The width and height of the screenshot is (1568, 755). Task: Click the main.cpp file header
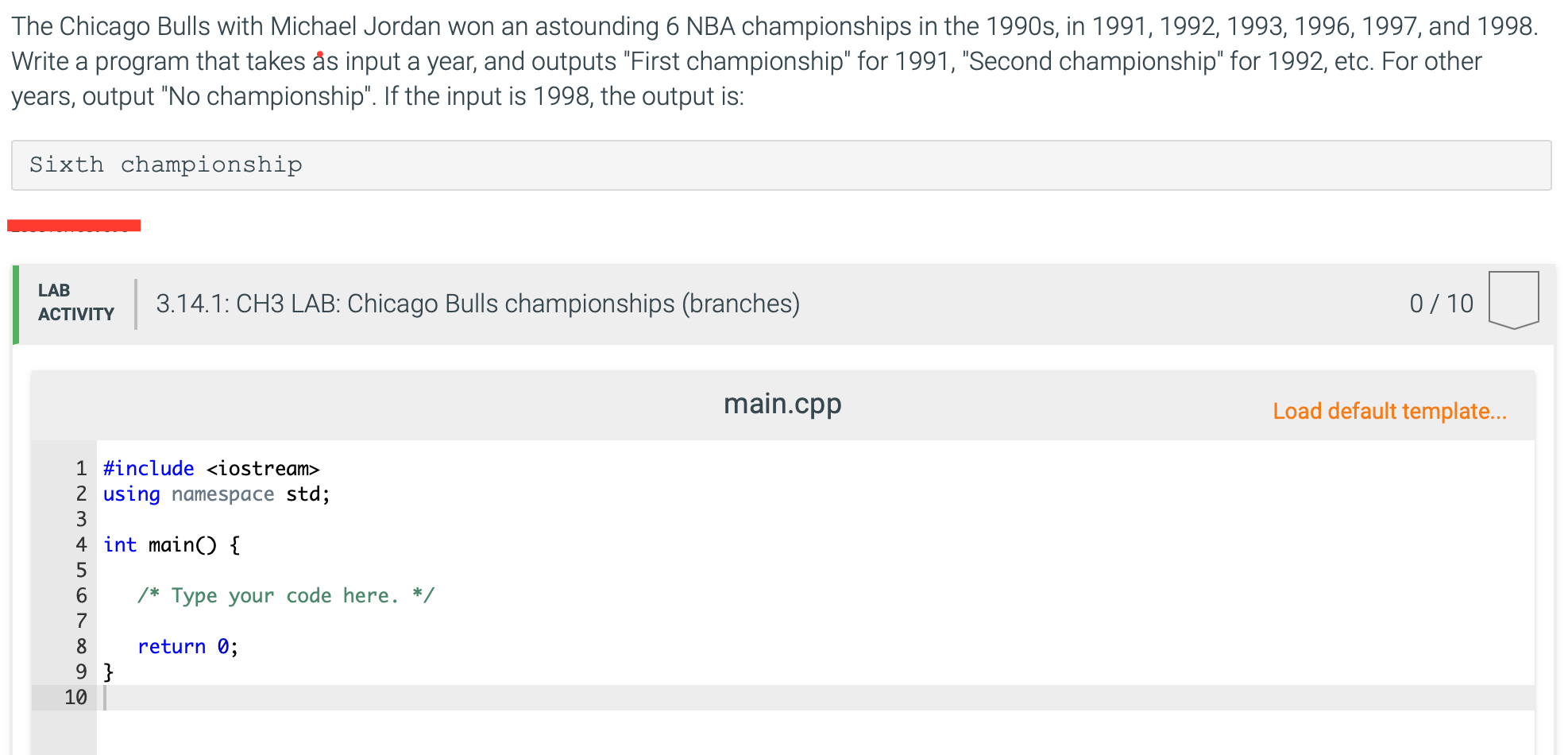pyautogui.click(x=782, y=404)
